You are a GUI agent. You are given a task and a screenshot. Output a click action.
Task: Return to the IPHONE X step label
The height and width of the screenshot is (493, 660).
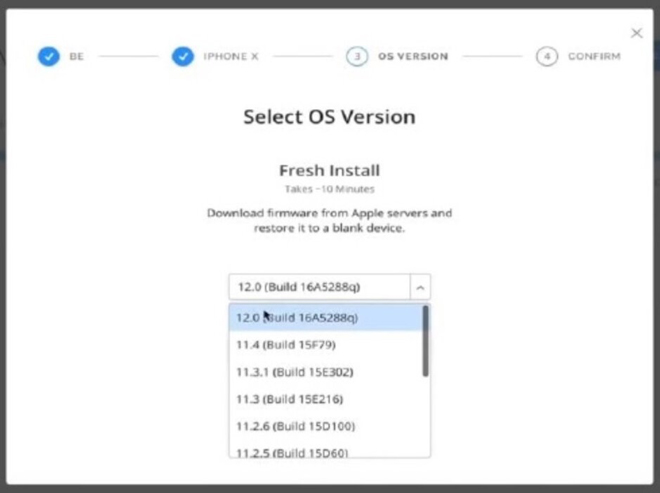[x=231, y=57]
